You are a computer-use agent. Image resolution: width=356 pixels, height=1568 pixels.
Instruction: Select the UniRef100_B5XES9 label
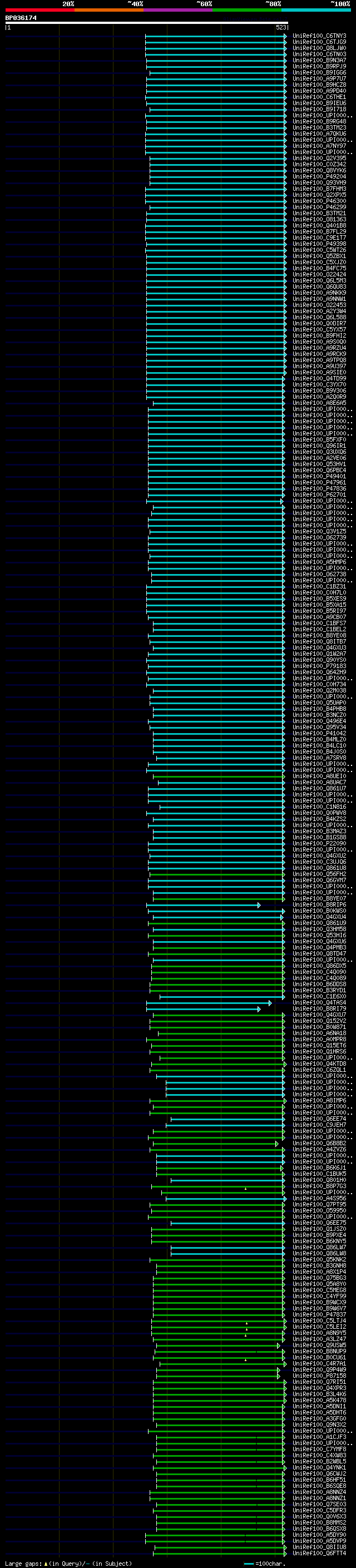319,599
